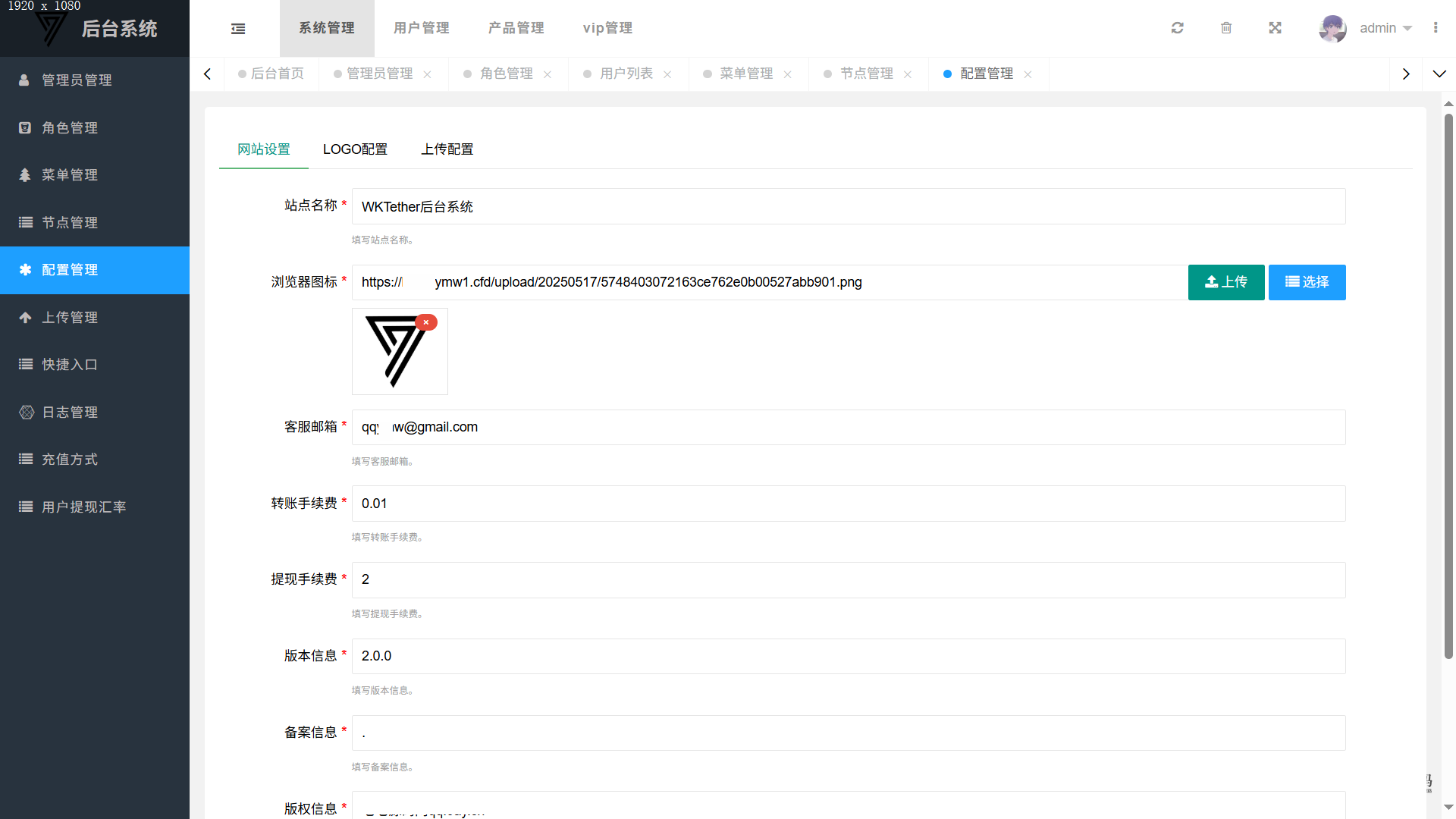Viewport: 1456px width, 819px height.
Task: Collapse the sidebar with the menu fold icon
Action: point(238,29)
